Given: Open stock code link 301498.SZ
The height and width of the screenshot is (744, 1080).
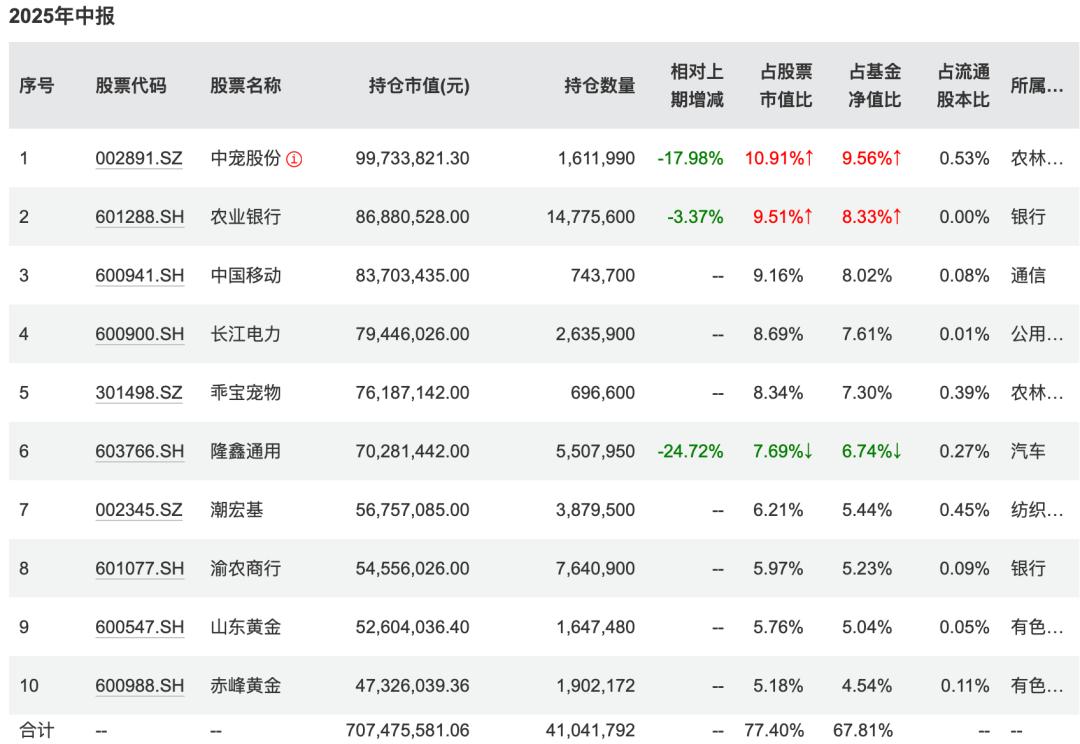Looking at the screenshot, I should click(139, 393).
